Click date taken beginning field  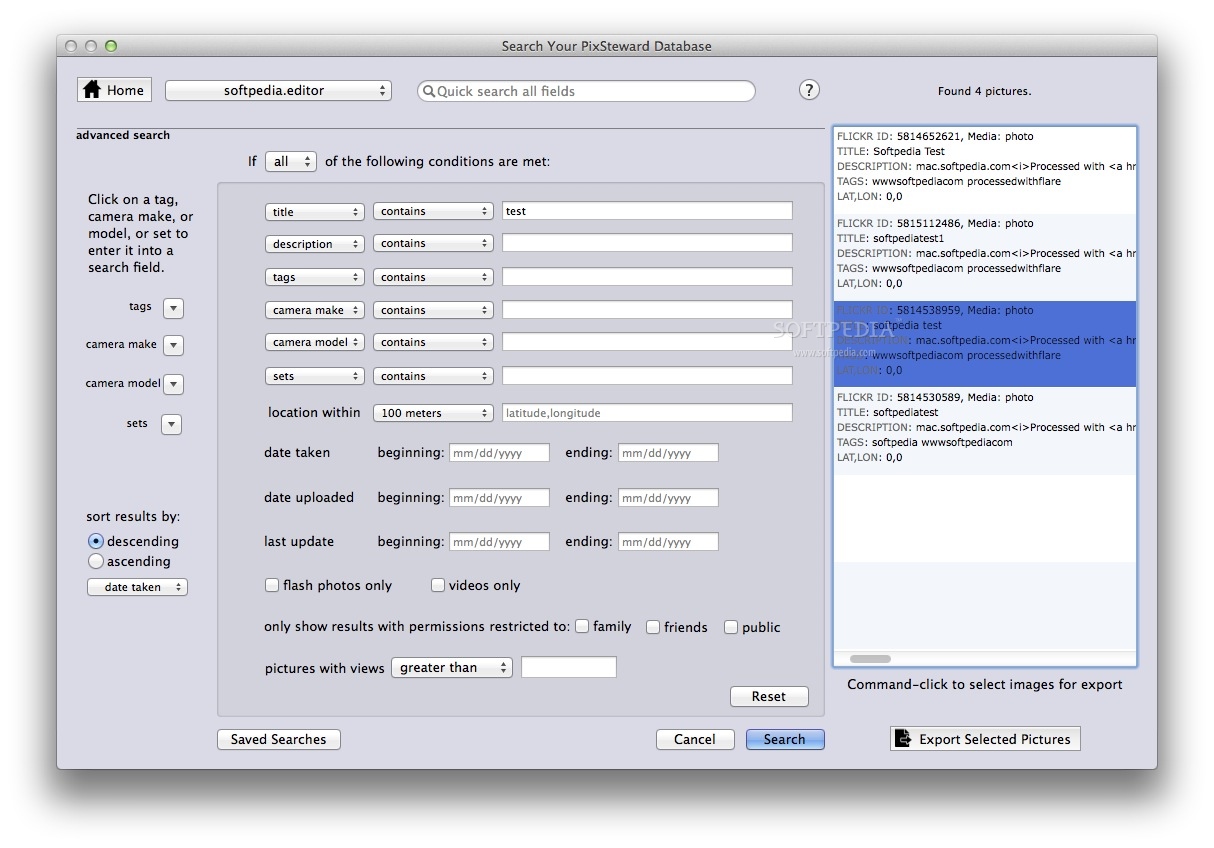coord(499,453)
